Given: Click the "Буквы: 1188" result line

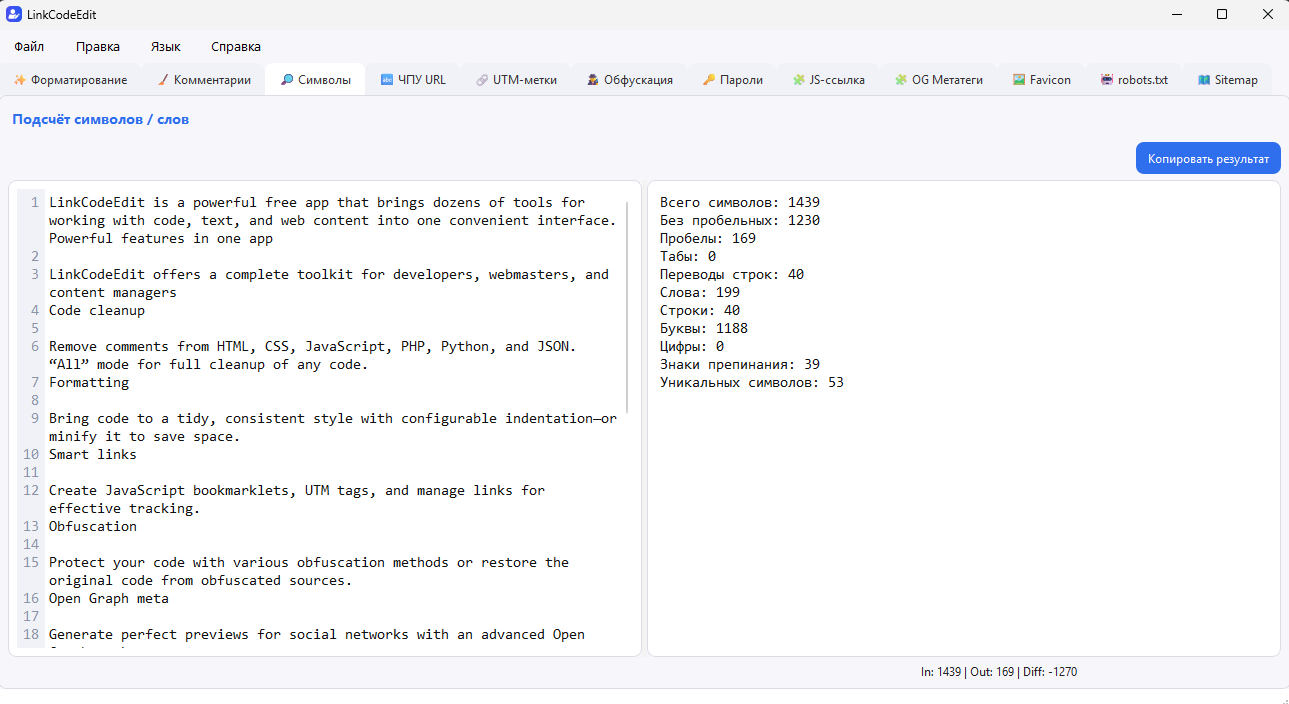Looking at the screenshot, I should [x=704, y=328].
